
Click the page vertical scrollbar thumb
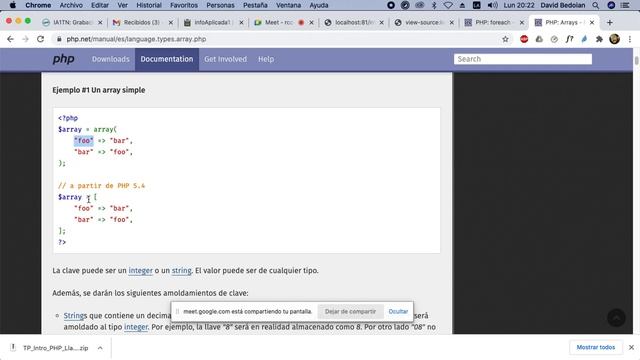pyautogui.click(x=636, y=60)
